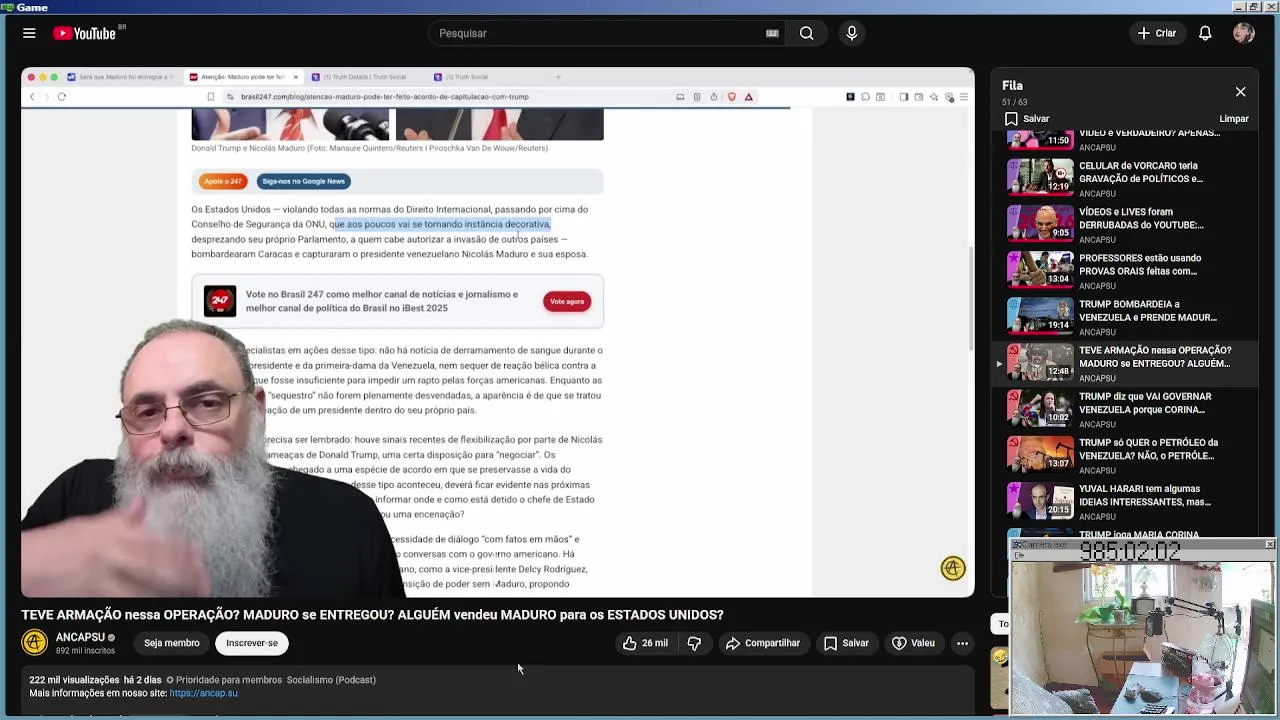Screen dimensions: 1280x720
Task: Click Apoie o 247 badge in video
Action: (x=223, y=181)
